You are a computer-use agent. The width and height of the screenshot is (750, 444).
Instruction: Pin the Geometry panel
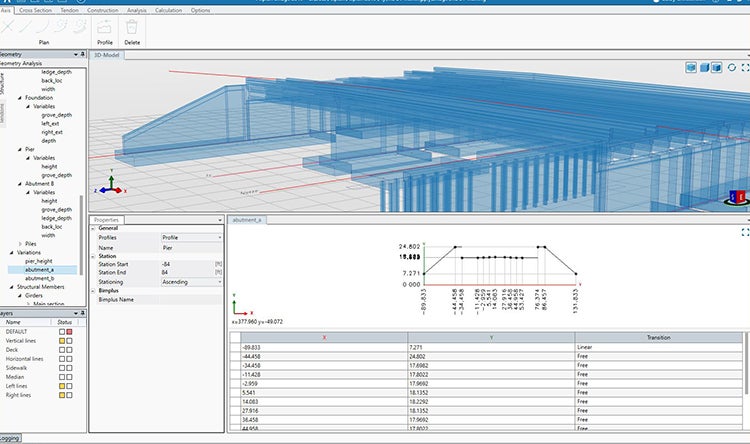(83, 54)
